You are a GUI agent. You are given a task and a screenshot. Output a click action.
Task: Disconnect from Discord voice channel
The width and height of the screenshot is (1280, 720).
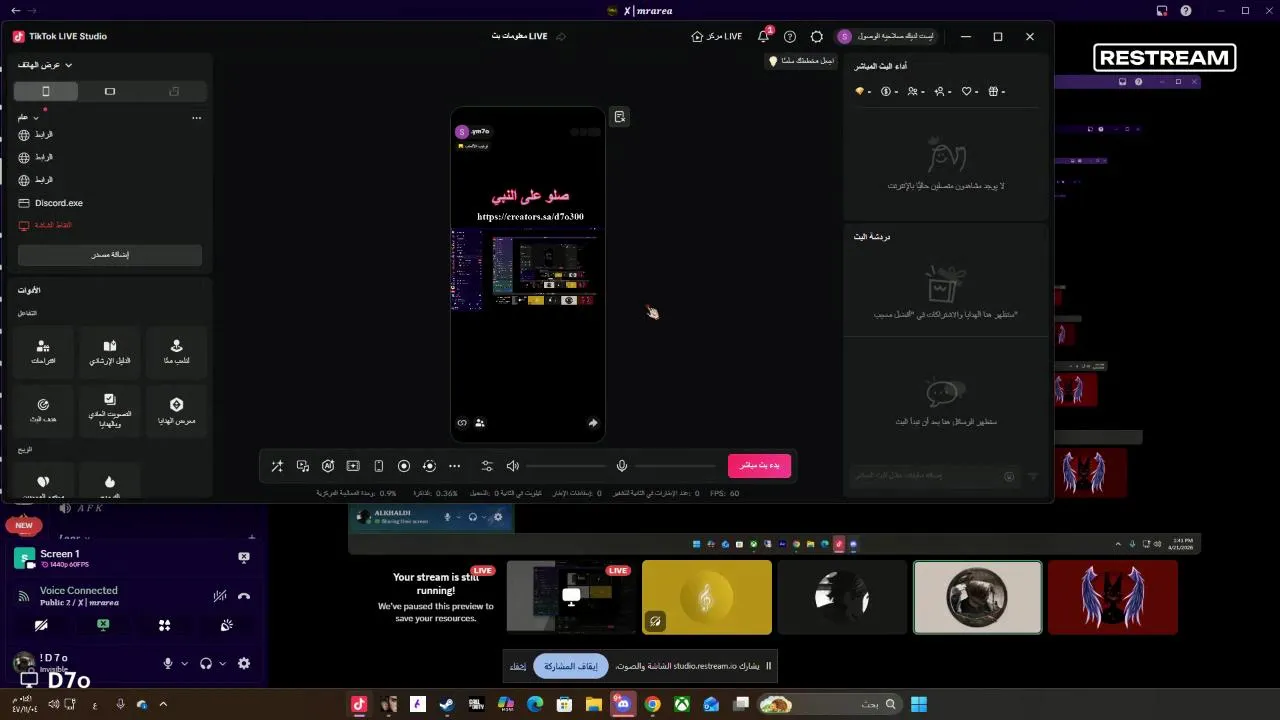pyautogui.click(x=244, y=596)
